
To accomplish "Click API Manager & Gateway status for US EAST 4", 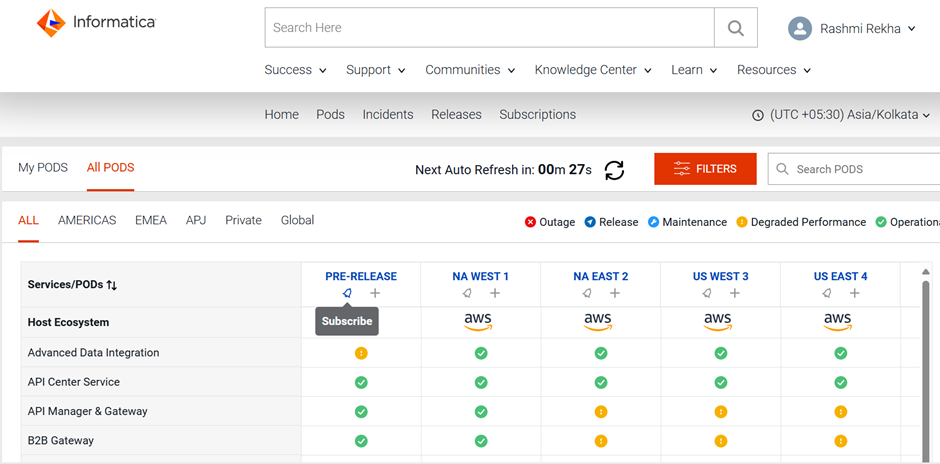I will pyautogui.click(x=840, y=412).
